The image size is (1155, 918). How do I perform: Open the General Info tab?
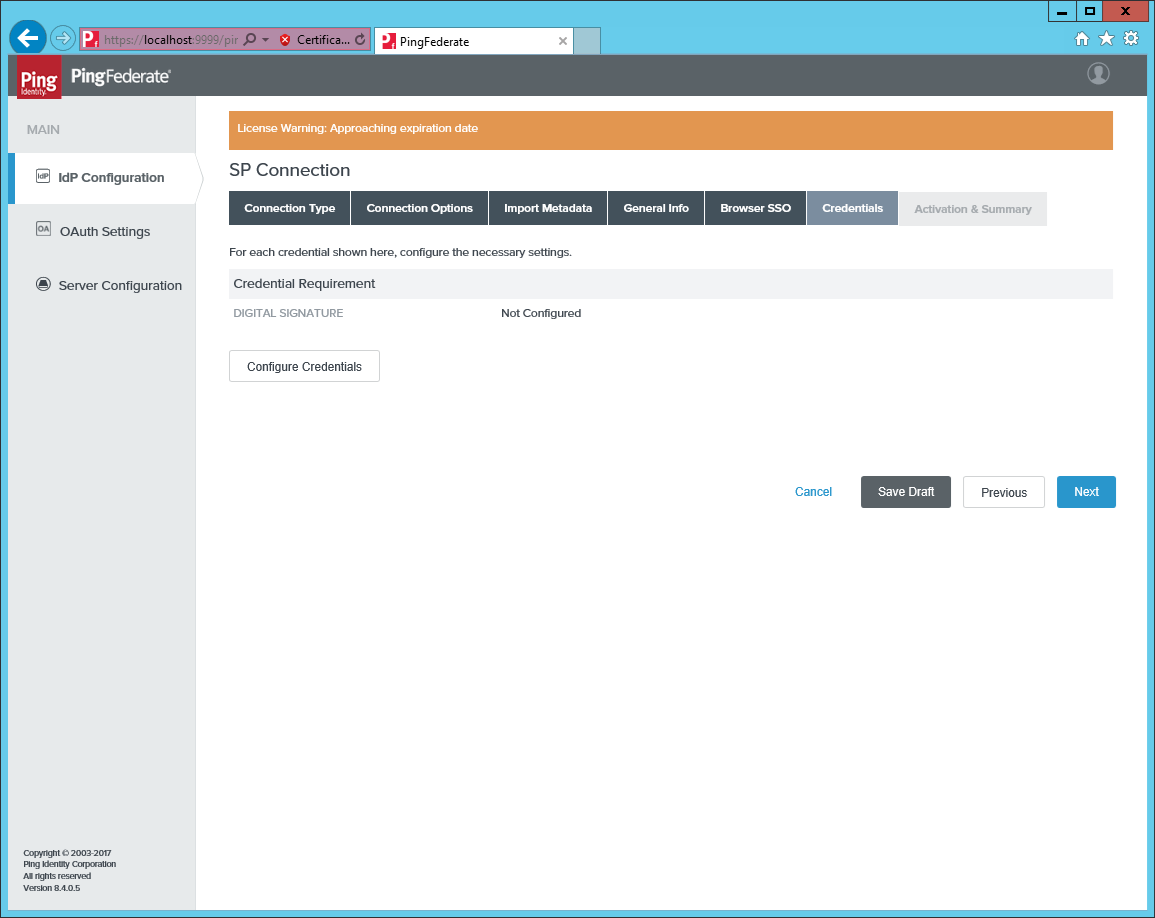pos(656,209)
